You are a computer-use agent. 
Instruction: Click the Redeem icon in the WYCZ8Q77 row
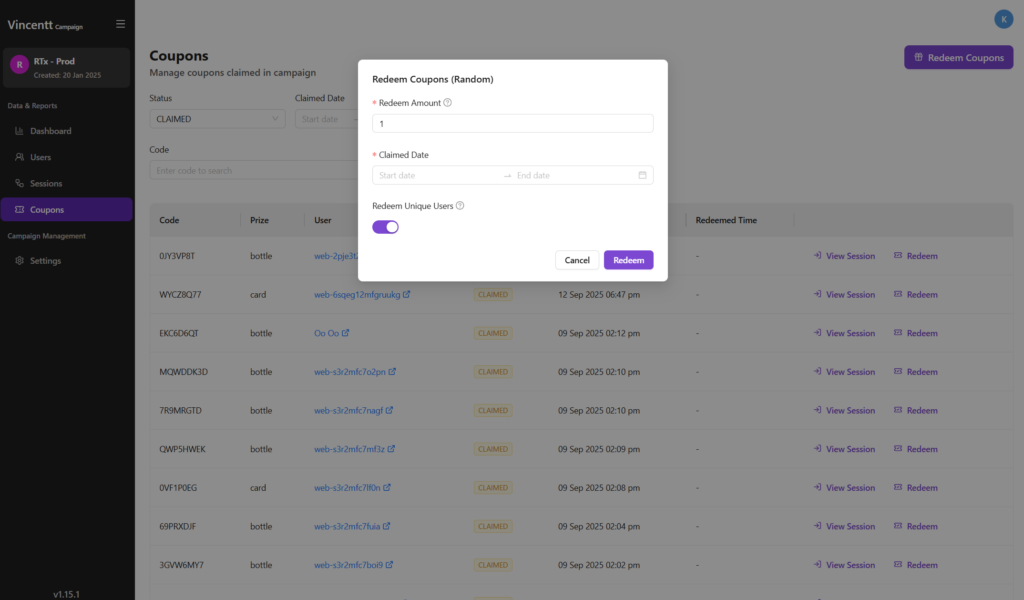tap(898, 295)
